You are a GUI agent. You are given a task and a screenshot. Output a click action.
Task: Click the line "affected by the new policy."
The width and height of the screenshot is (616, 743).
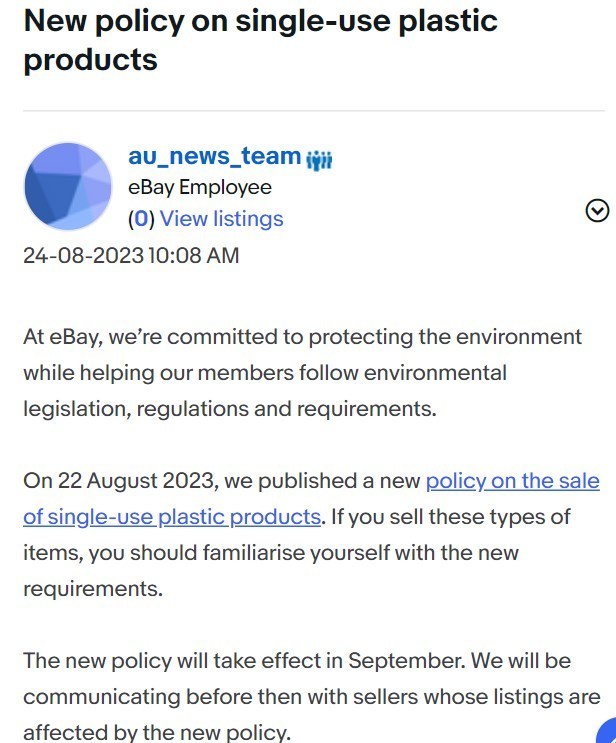[x=157, y=732]
